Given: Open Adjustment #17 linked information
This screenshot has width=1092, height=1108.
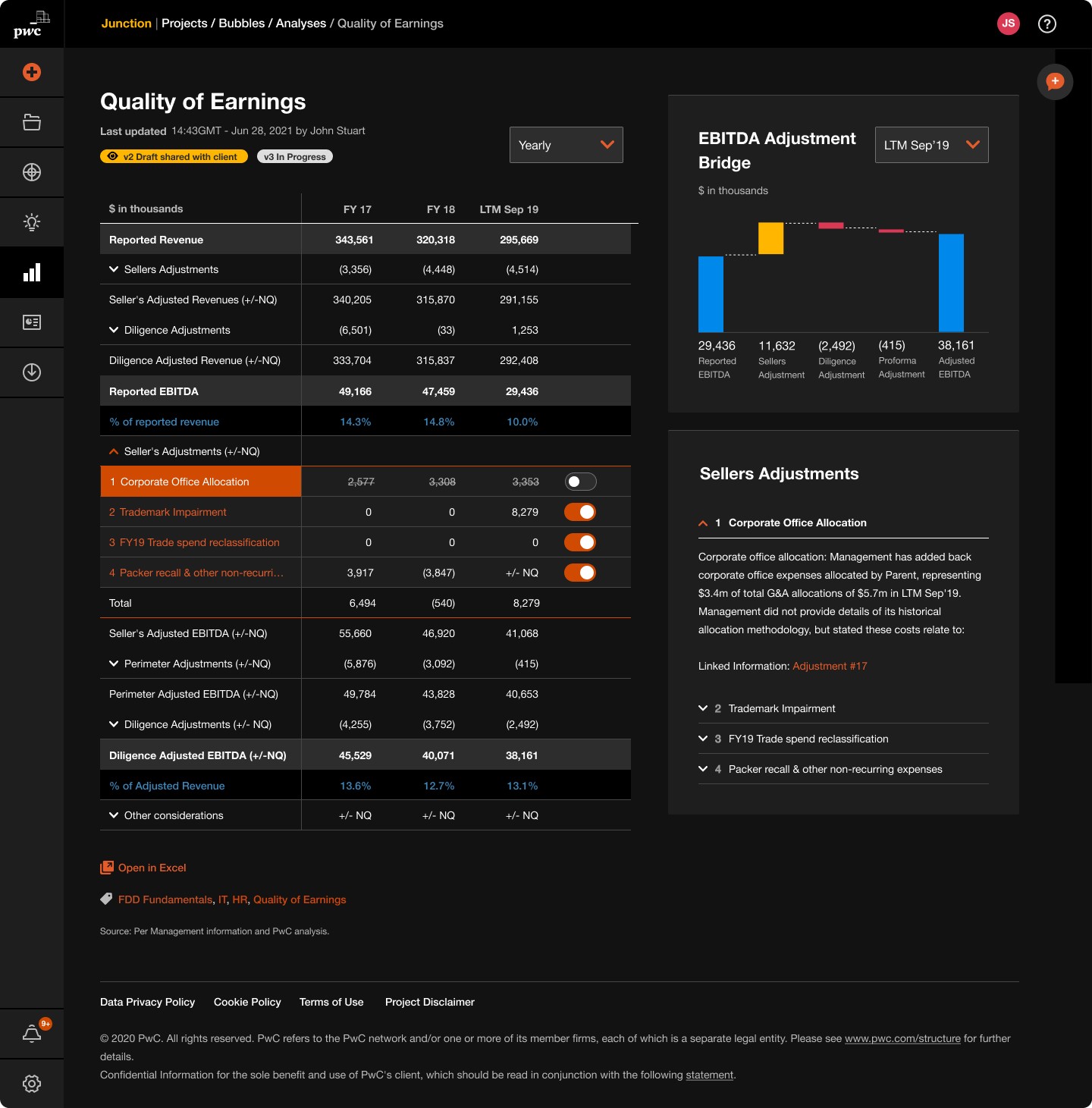Looking at the screenshot, I should point(830,666).
